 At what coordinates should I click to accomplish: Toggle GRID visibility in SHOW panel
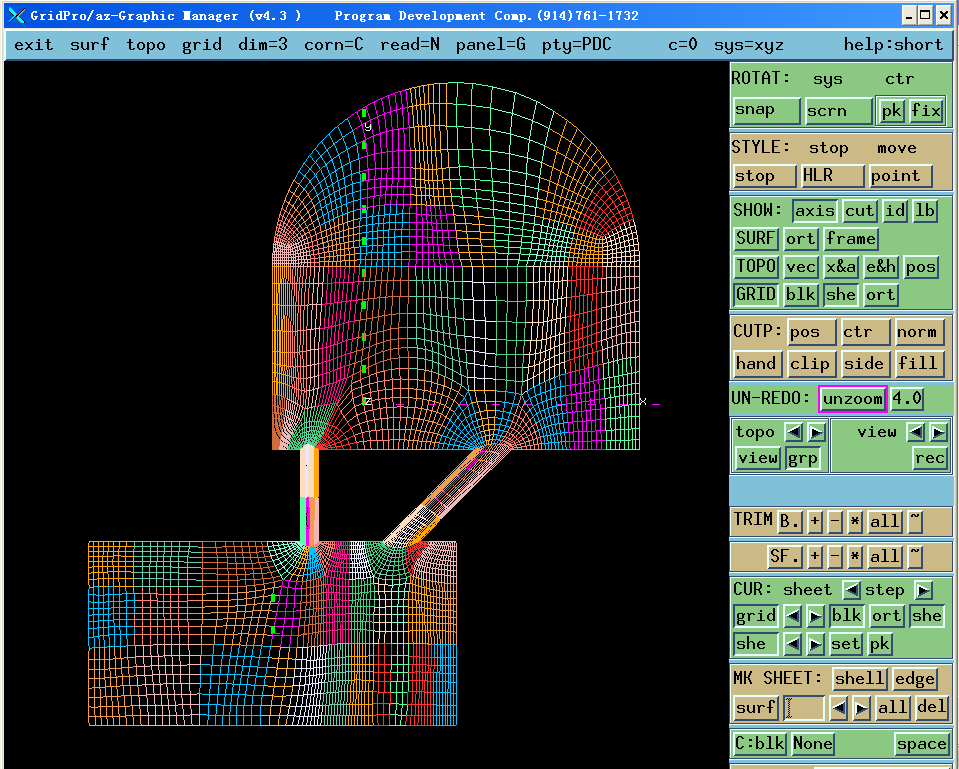click(x=755, y=295)
